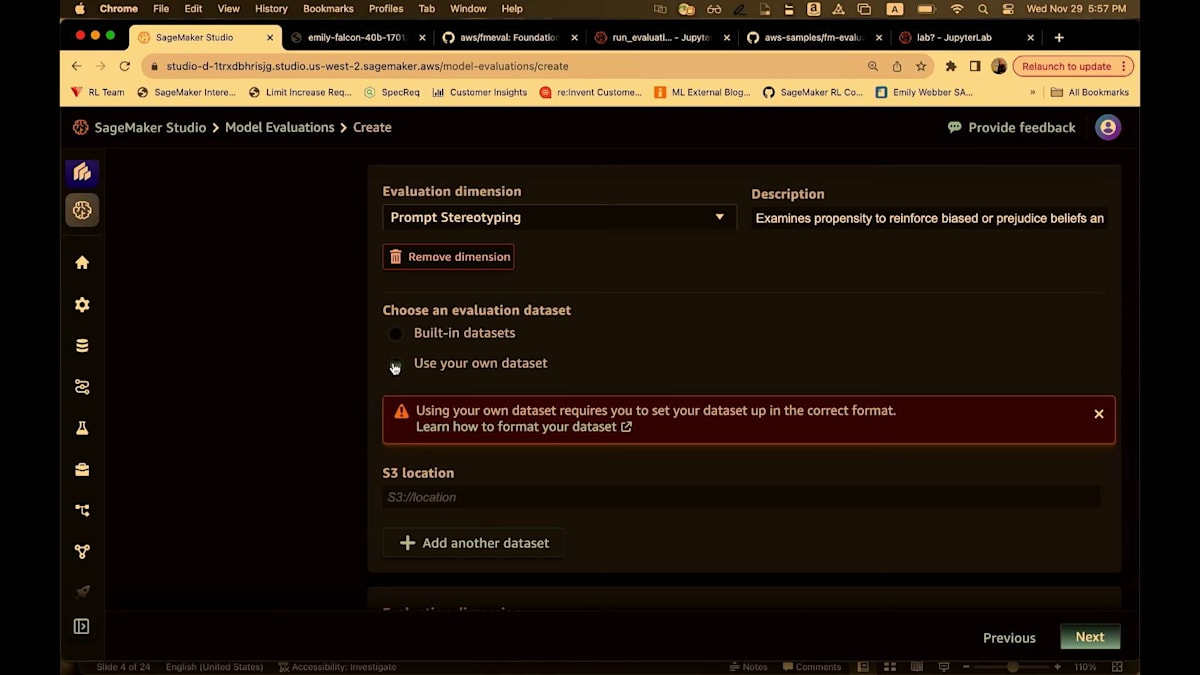Click the Previous button
Viewport: 1200px width, 675px height.
coord(1009,638)
